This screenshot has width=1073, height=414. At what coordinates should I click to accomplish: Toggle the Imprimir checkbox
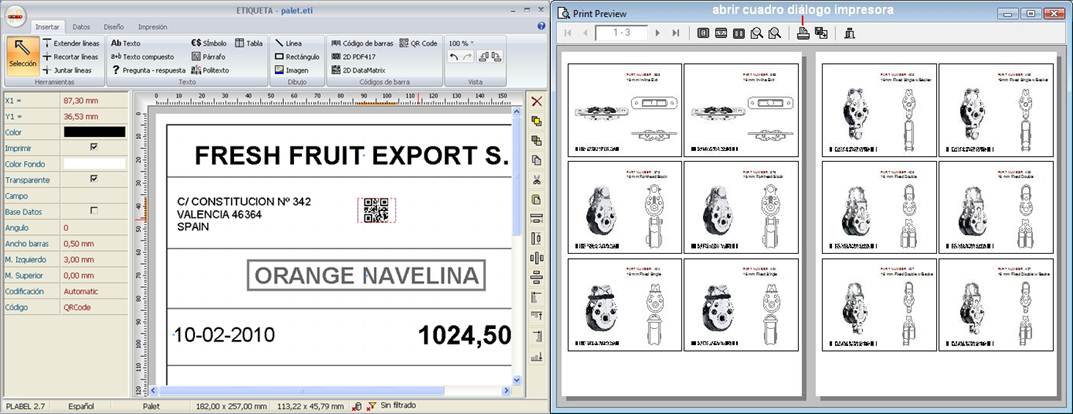[94, 146]
